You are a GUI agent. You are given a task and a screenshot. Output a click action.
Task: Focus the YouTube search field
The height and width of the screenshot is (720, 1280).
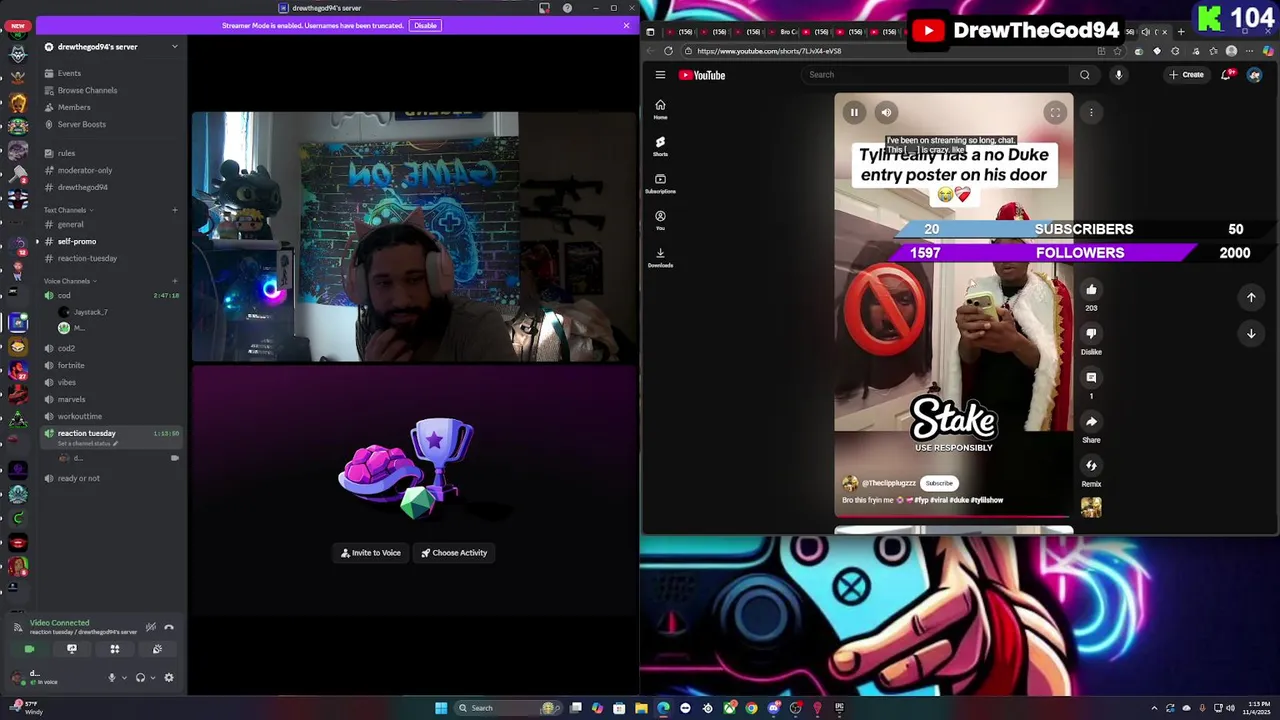point(936,74)
